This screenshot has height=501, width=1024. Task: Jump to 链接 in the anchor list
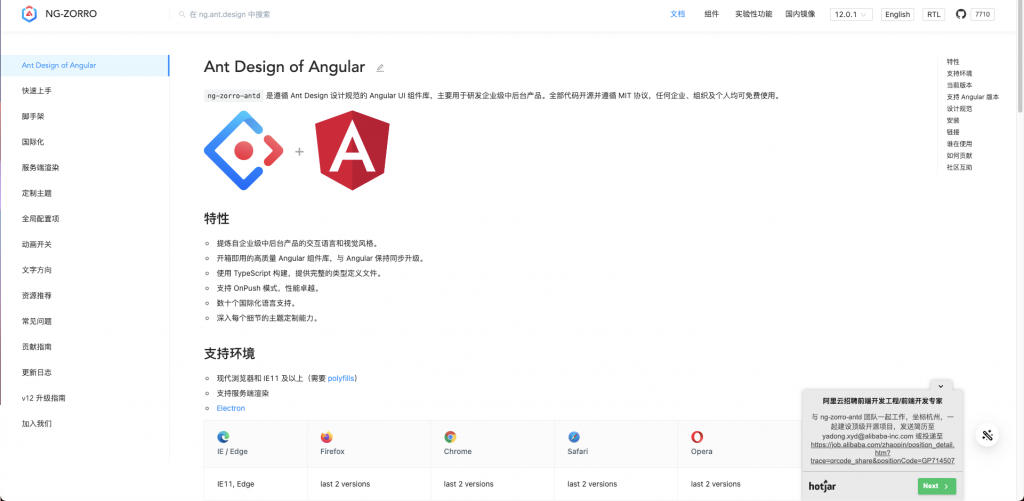[x=953, y=133]
